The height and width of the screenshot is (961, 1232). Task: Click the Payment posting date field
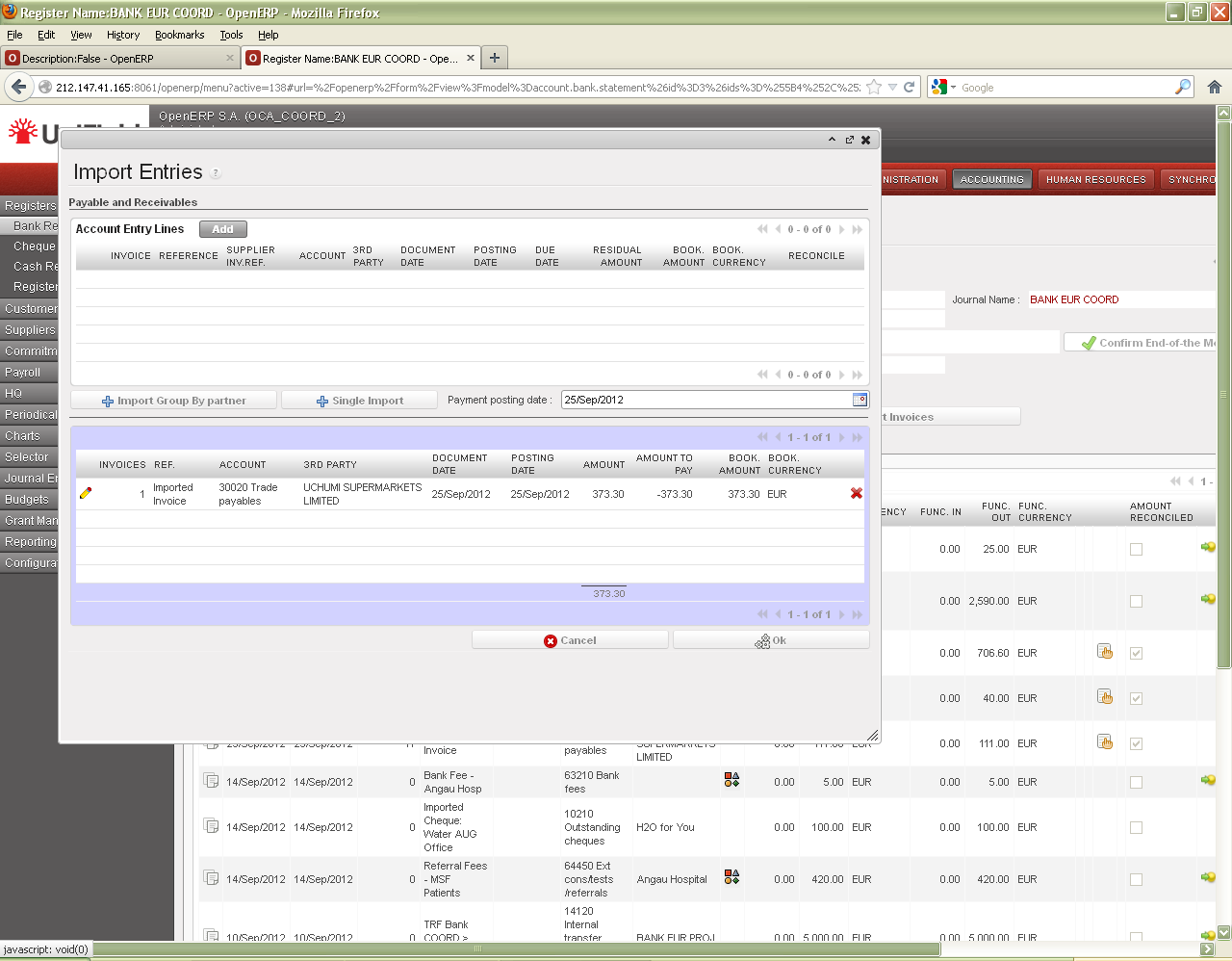click(706, 400)
